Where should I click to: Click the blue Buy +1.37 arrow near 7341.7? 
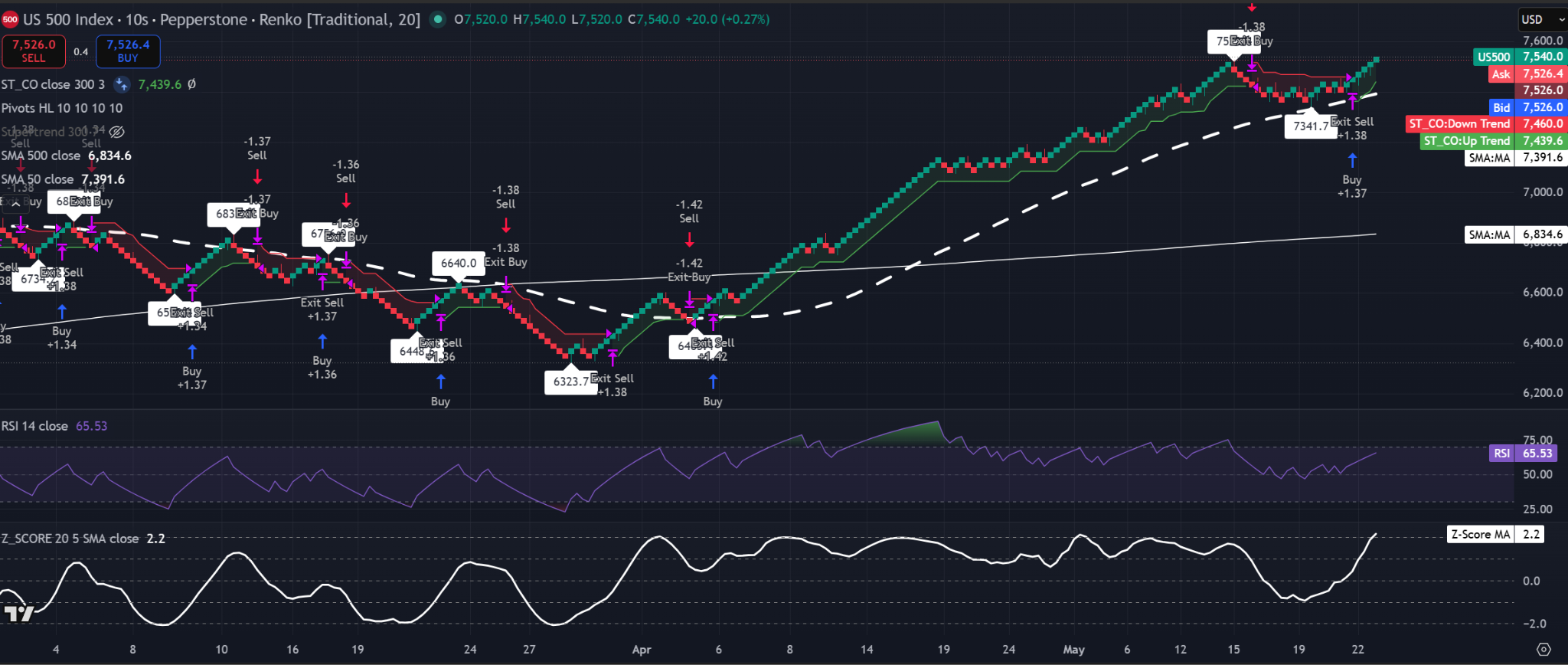(1352, 160)
